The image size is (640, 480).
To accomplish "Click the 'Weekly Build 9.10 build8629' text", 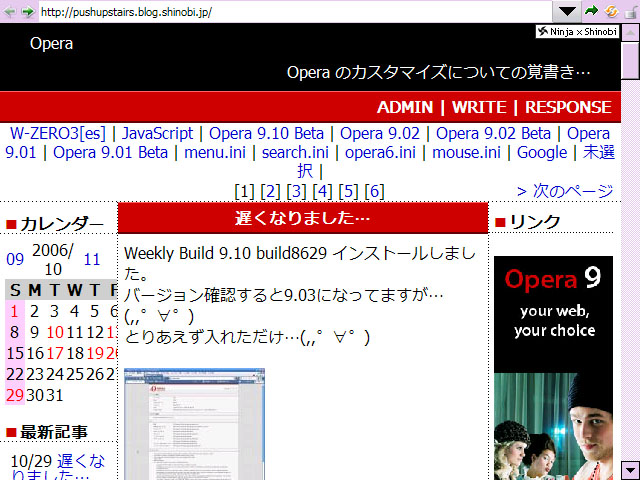I will [x=225, y=253].
